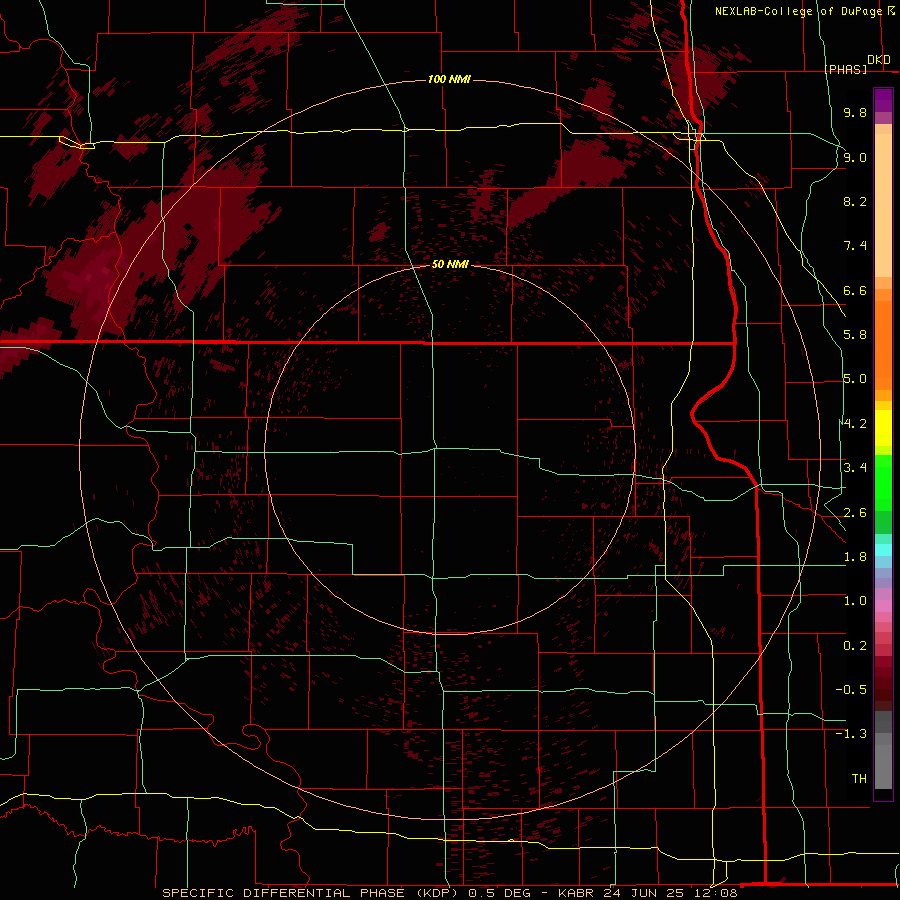Click the "KABR" station ID in the caption
Screen dimensions: 900x900
[577, 893]
